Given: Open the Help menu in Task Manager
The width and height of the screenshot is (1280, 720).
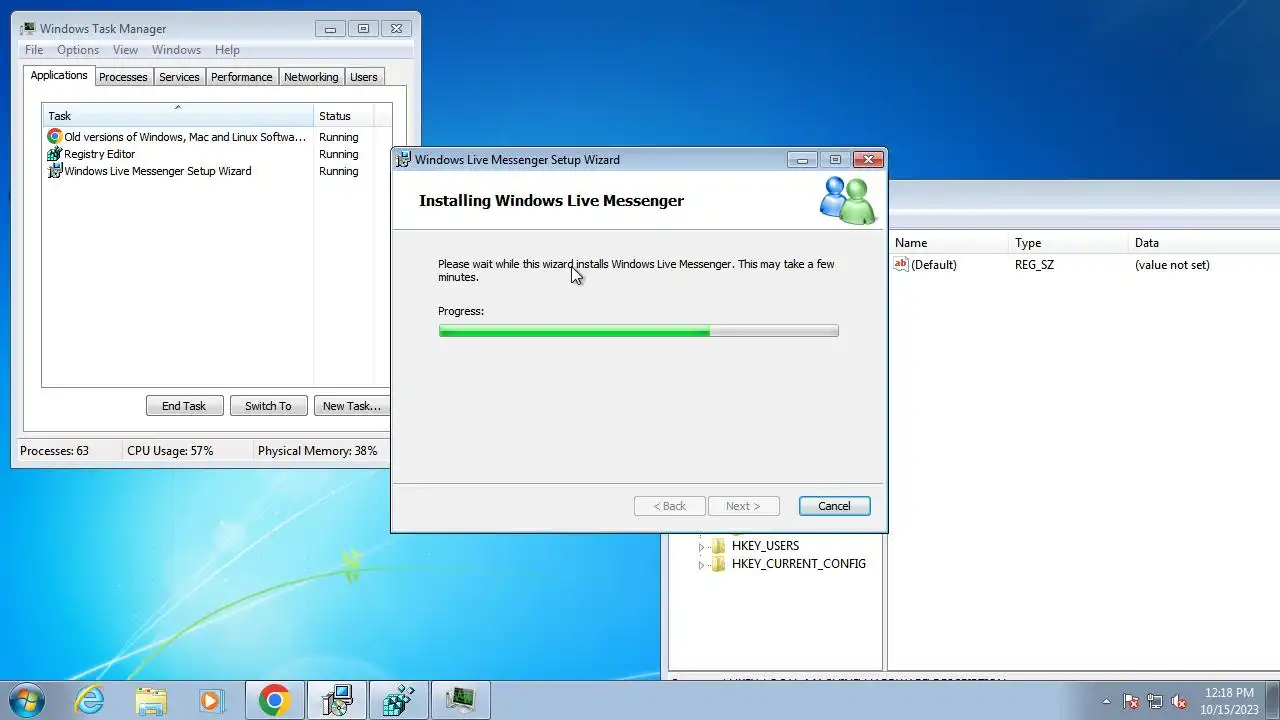Looking at the screenshot, I should click(227, 50).
